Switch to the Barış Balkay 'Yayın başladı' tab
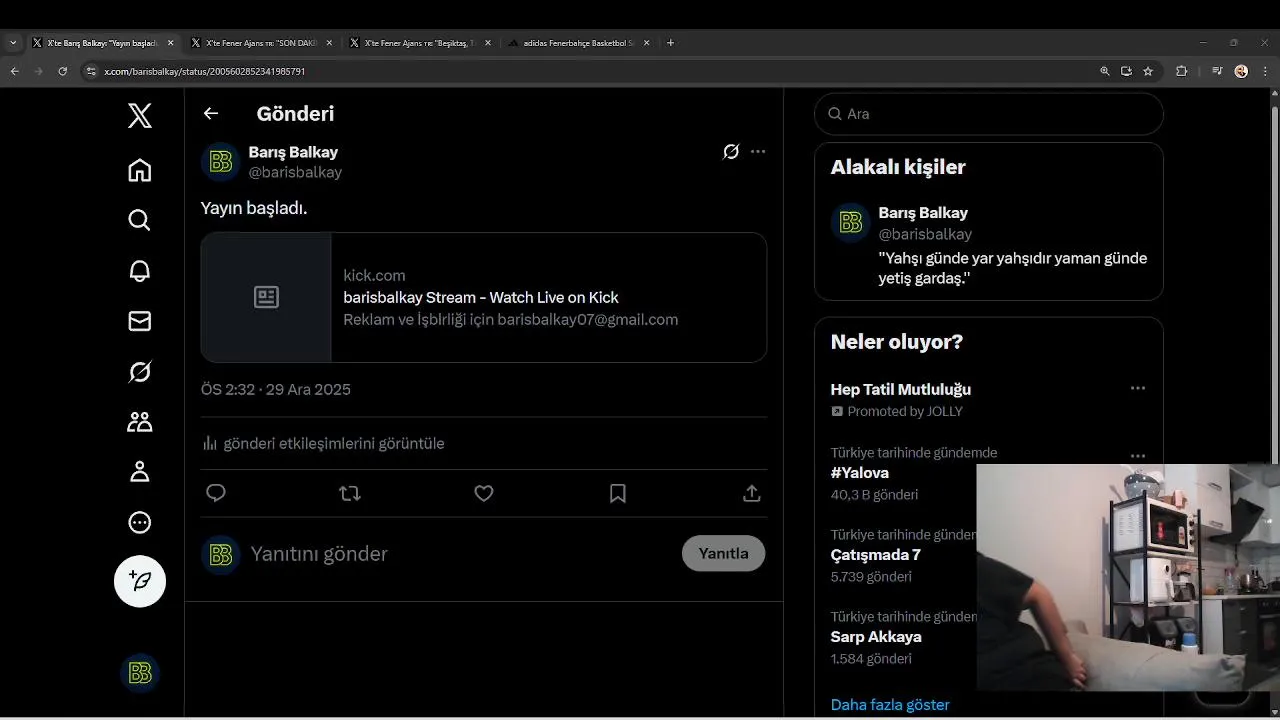1280x720 pixels. (x=102, y=43)
